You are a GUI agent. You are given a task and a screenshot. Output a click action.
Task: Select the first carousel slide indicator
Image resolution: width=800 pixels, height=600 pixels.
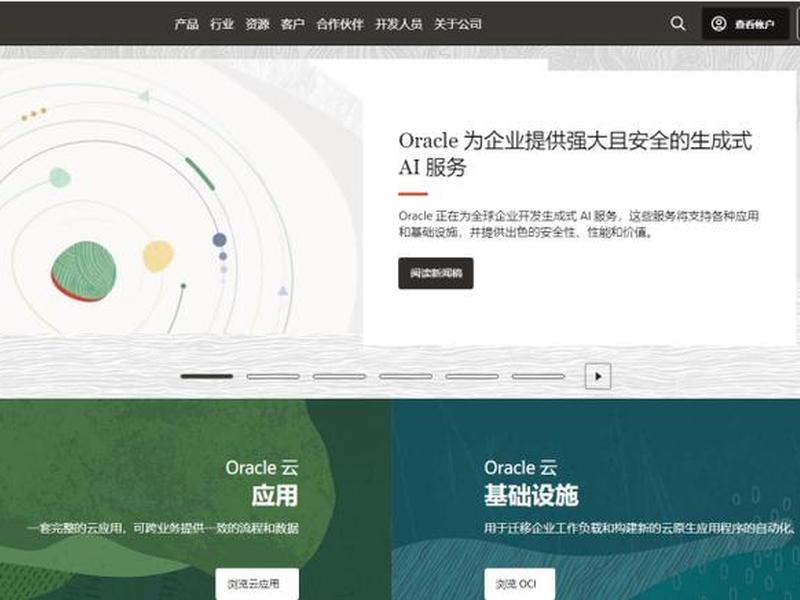pos(207,377)
